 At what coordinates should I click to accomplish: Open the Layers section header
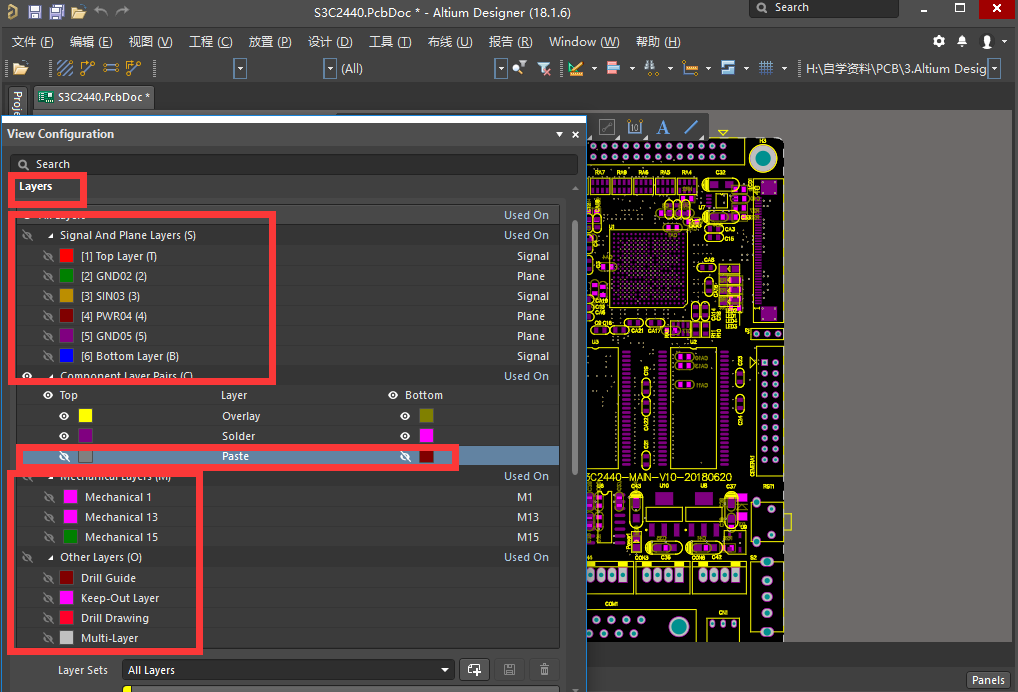(36, 186)
